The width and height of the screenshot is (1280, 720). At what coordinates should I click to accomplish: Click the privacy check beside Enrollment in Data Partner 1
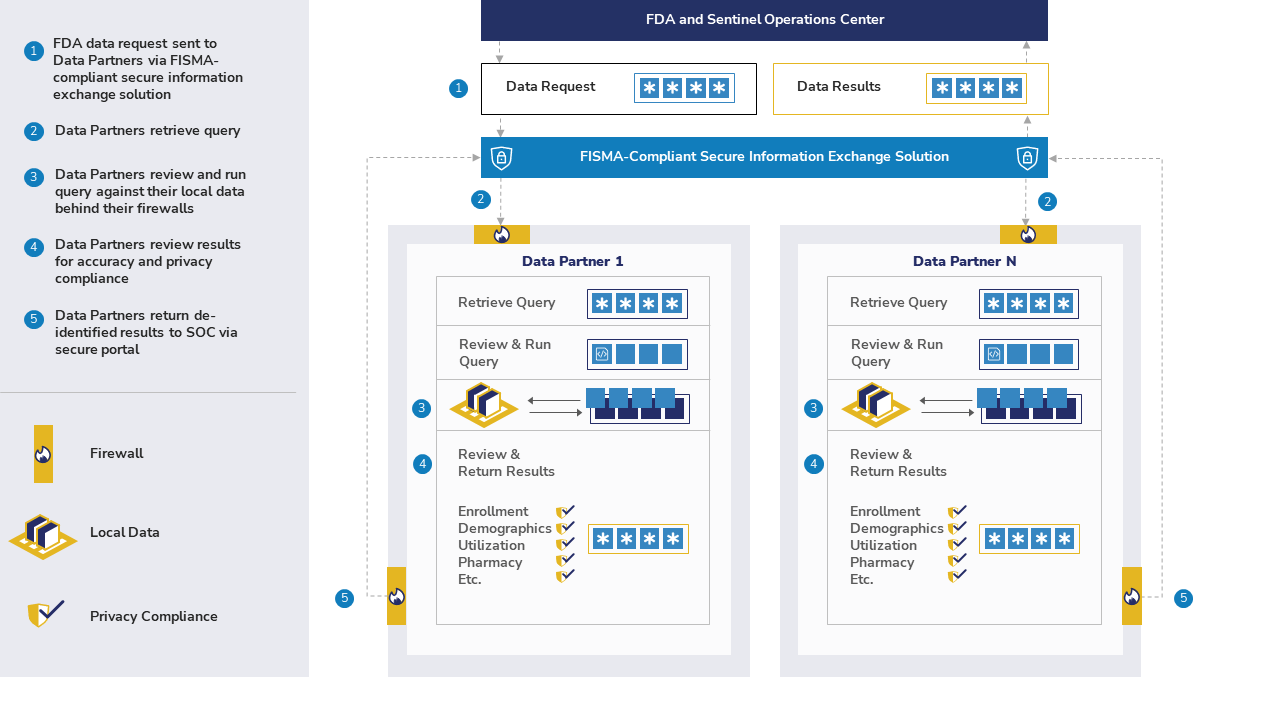click(x=565, y=512)
